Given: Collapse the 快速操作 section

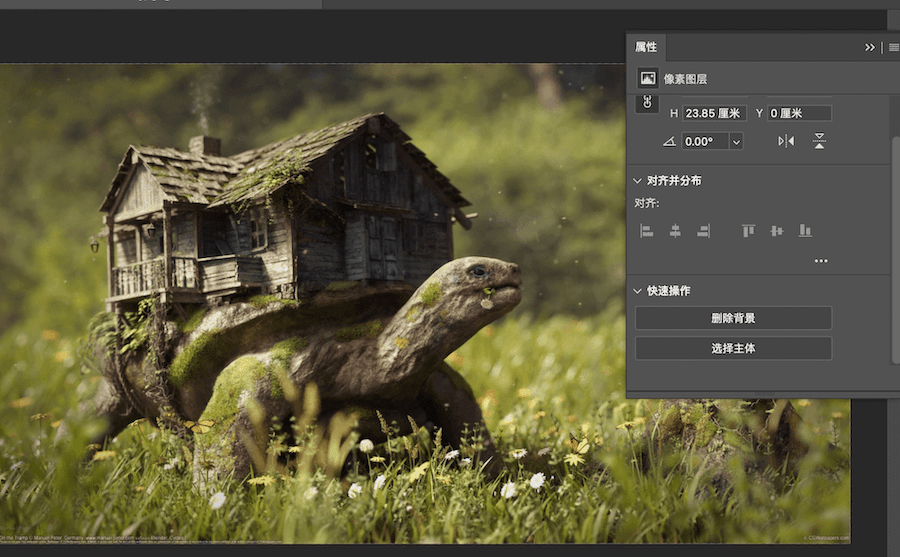Looking at the screenshot, I should 637,291.
